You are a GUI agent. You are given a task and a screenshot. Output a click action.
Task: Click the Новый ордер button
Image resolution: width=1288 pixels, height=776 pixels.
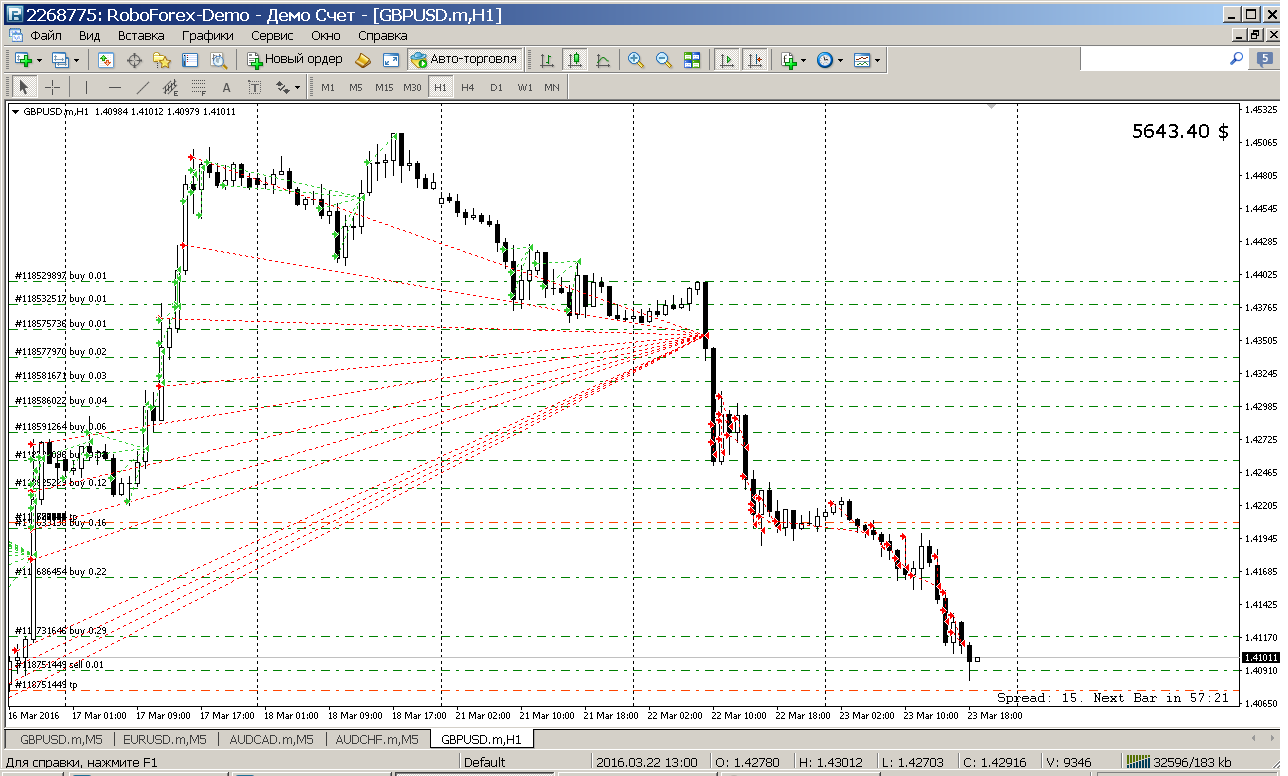pyautogui.click(x=295, y=60)
